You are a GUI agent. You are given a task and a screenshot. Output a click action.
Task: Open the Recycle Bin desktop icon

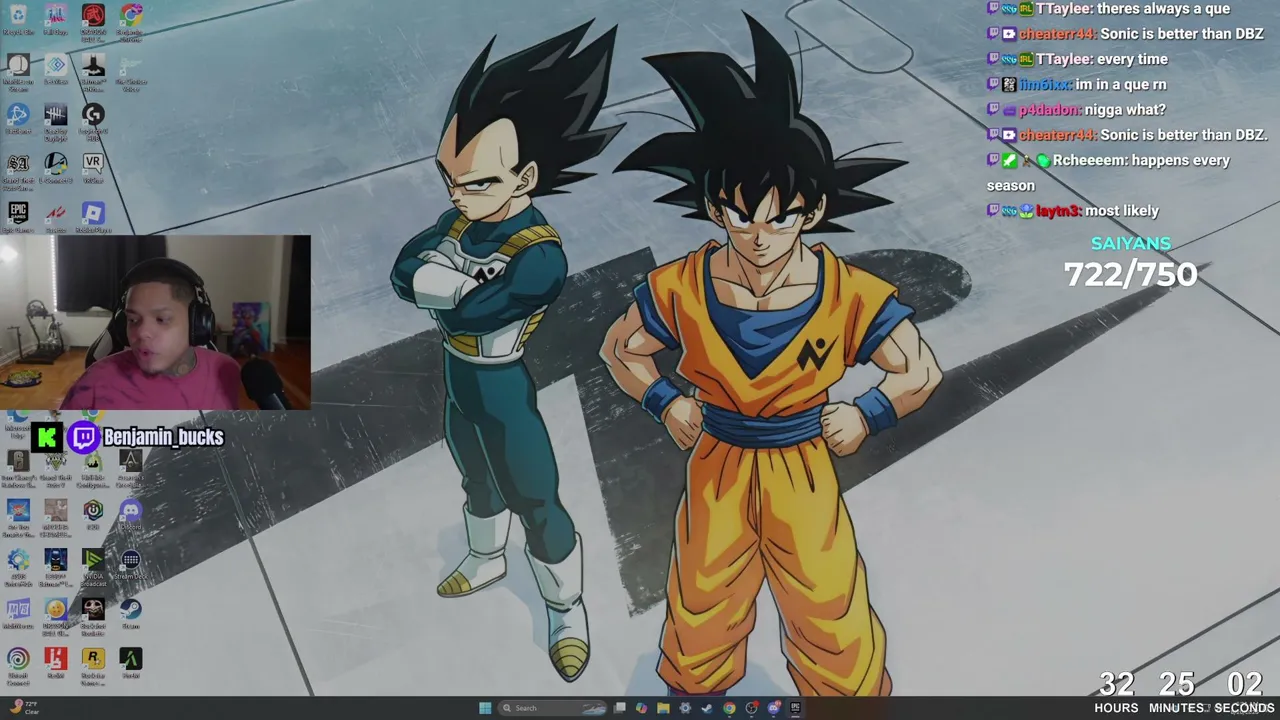coord(18,20)
